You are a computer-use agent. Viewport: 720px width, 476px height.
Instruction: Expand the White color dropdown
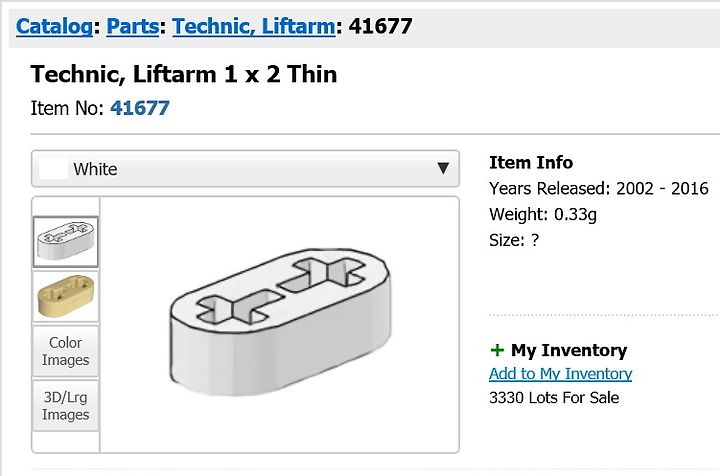point(245,168)
